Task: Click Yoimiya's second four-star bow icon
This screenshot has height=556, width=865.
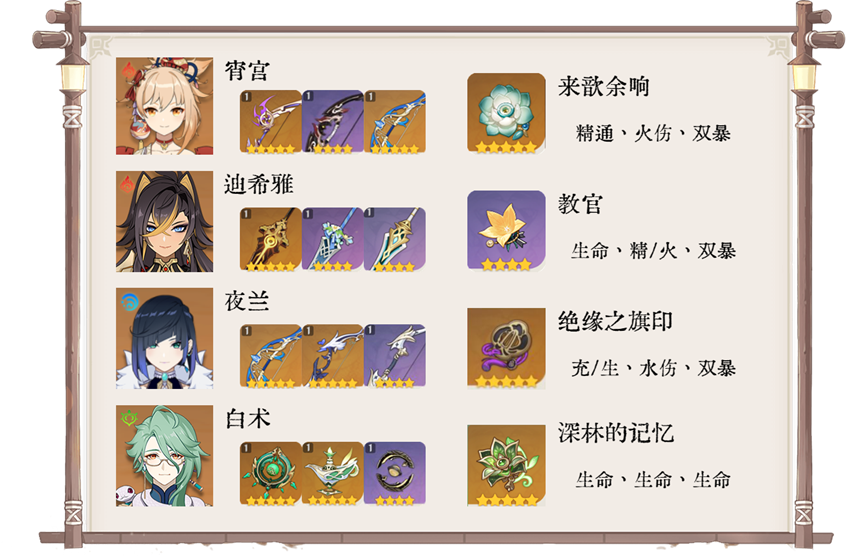Action: 333,122
